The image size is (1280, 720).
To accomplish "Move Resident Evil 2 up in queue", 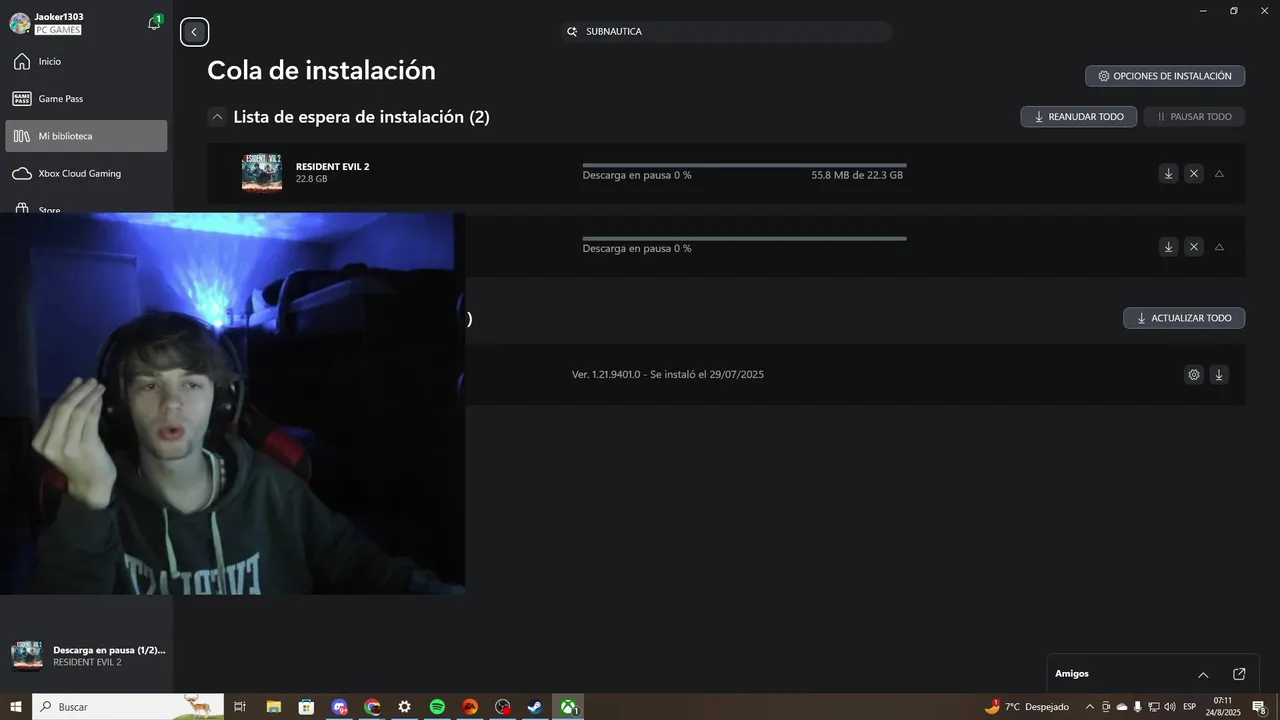I will [1219, 174].
